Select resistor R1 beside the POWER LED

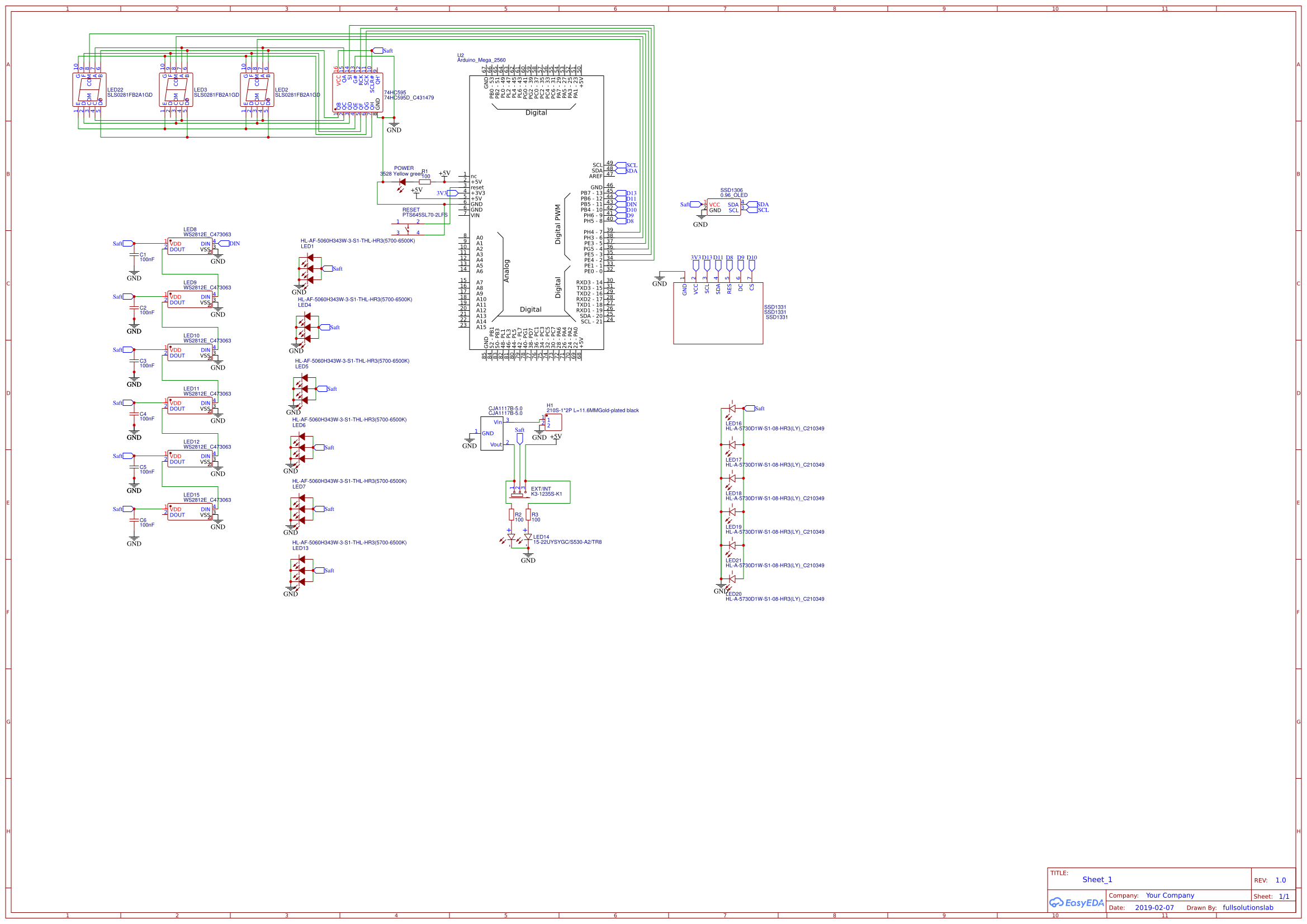425,182
